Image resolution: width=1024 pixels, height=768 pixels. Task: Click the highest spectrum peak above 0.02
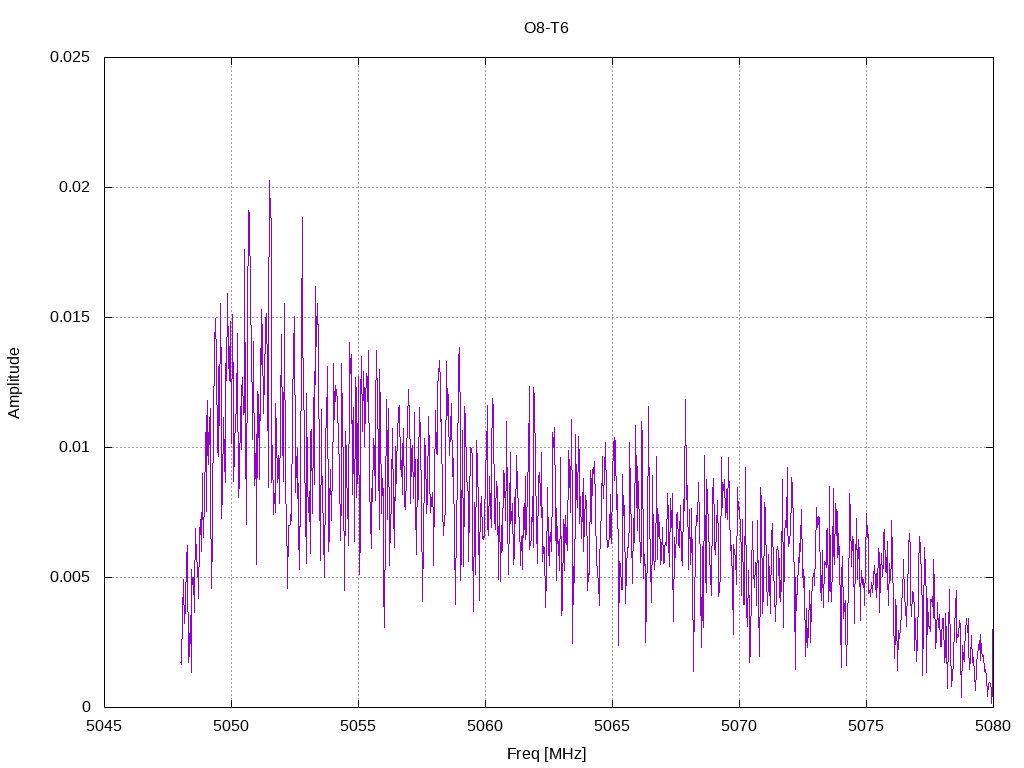click(269, 183)
